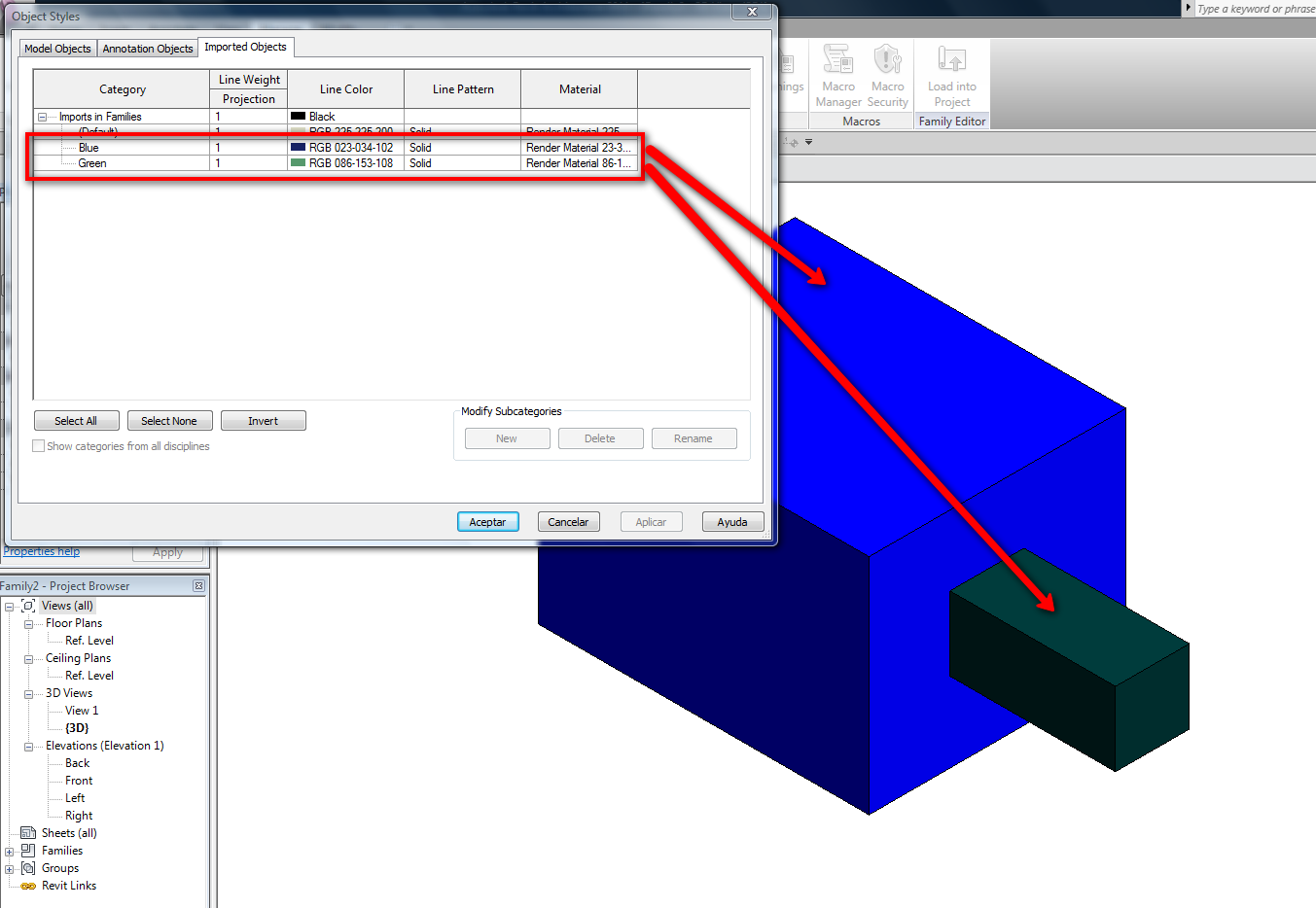Open Ref. Level under Floor Plans

click(x=89, y=641)
